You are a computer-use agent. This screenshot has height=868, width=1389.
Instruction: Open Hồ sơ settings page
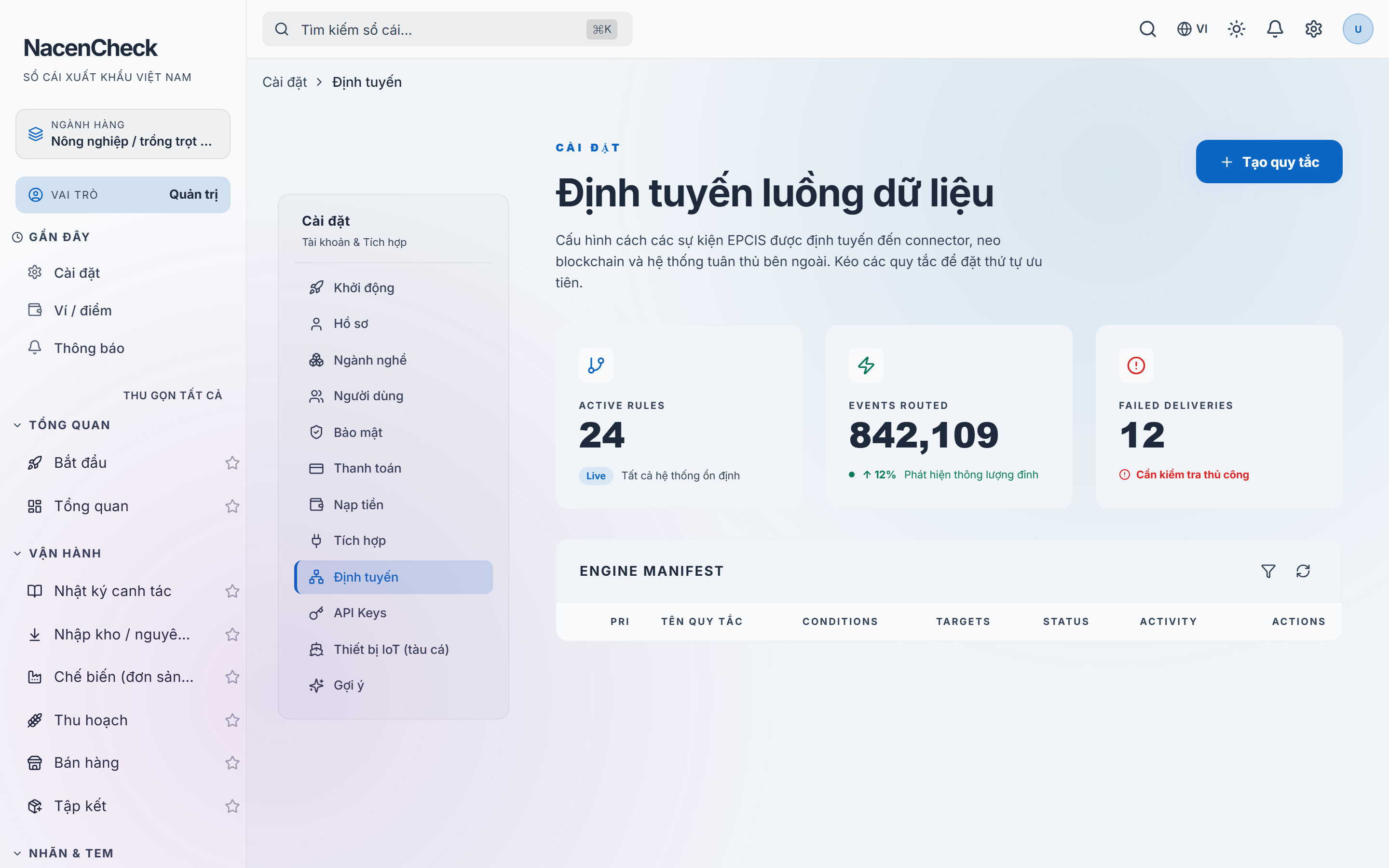393,324
